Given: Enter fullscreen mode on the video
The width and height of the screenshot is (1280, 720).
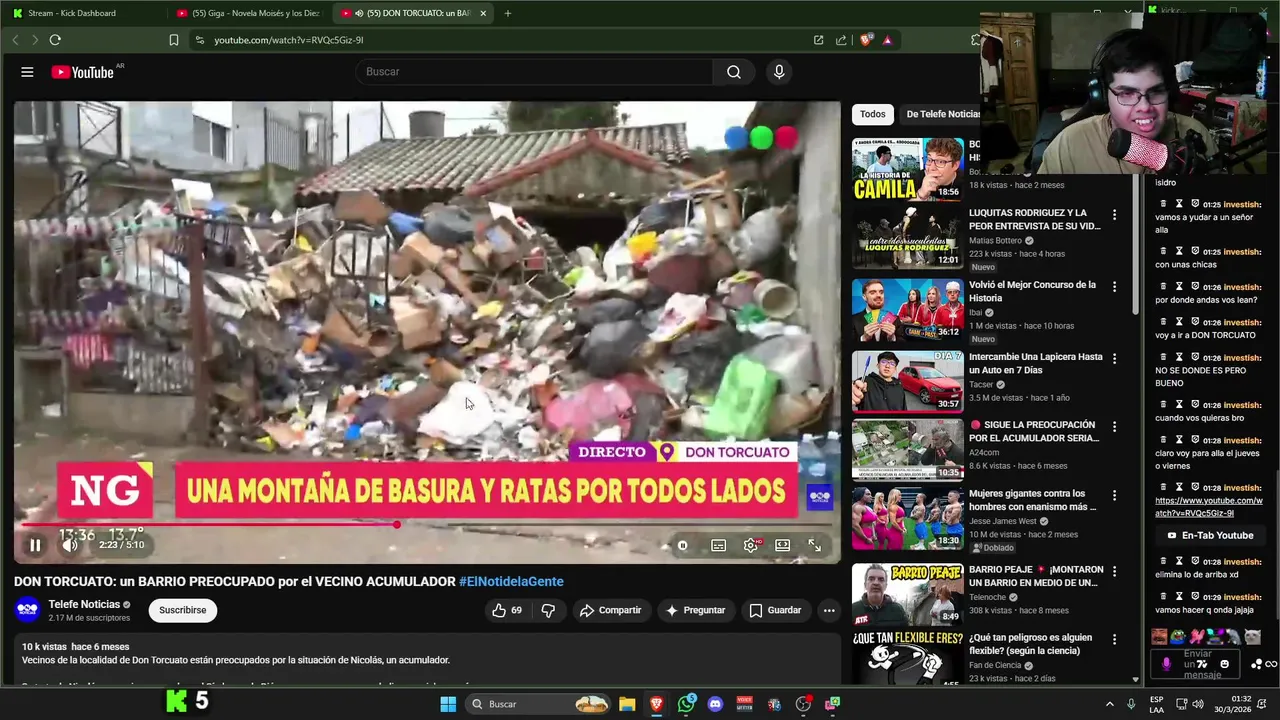Looking at the screenshot, I should 814,545.
